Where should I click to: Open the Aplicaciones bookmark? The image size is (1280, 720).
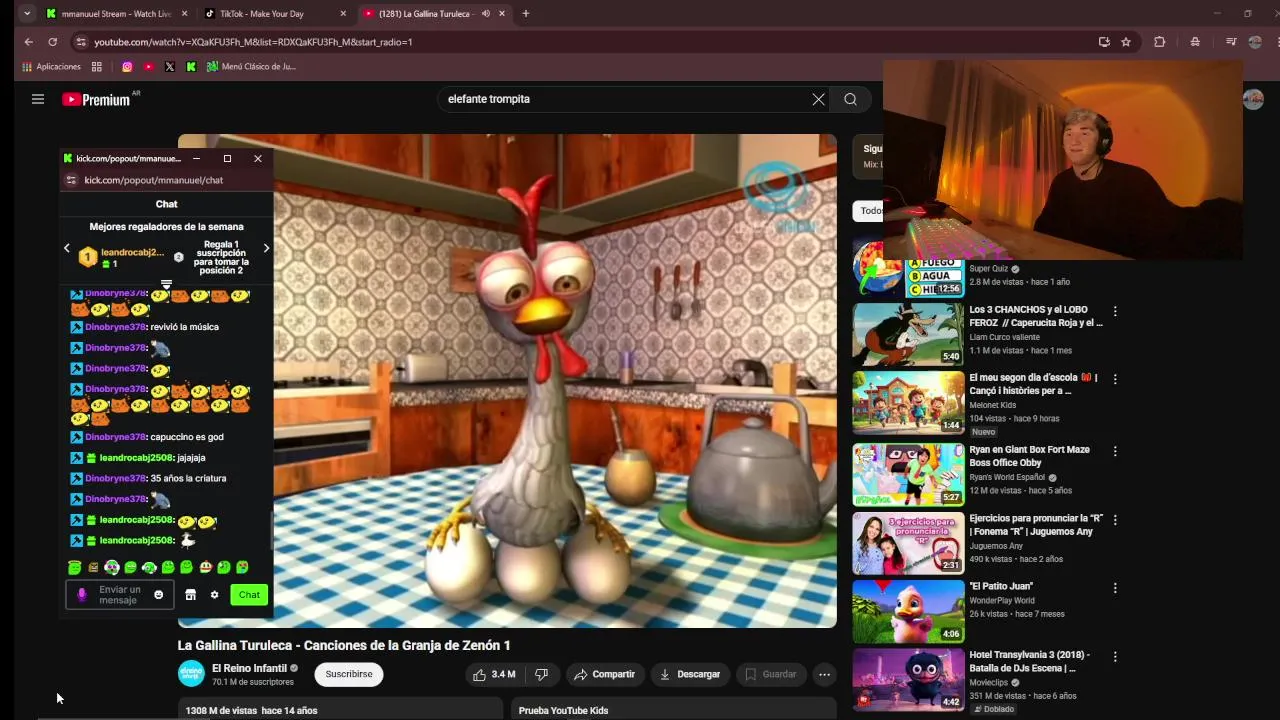click(52, 67)
